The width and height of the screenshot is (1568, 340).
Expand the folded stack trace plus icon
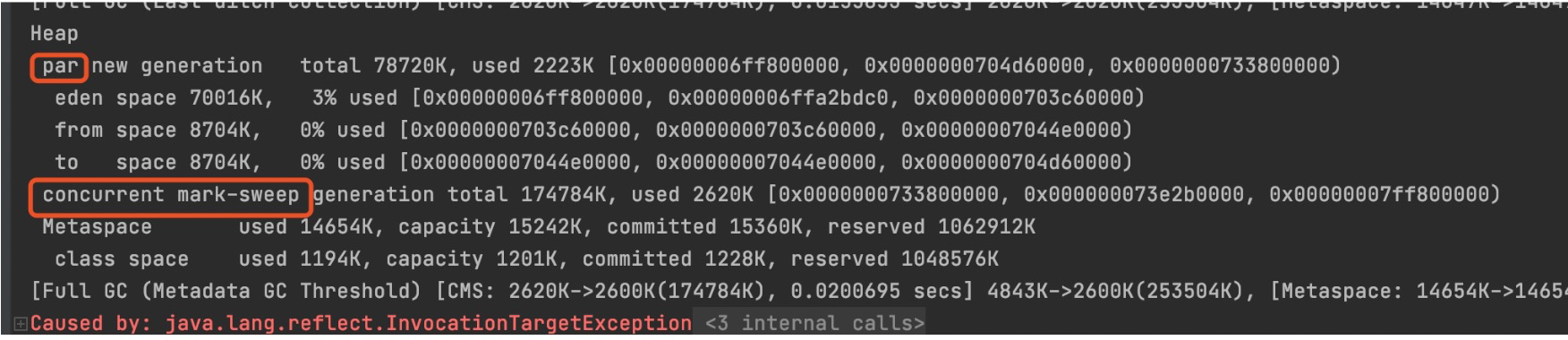(20, 324)
